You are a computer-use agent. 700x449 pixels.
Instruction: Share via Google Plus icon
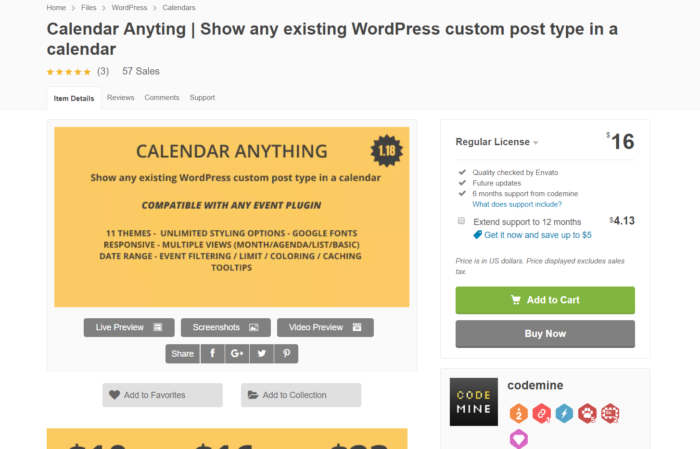click(x=237, y=353)
